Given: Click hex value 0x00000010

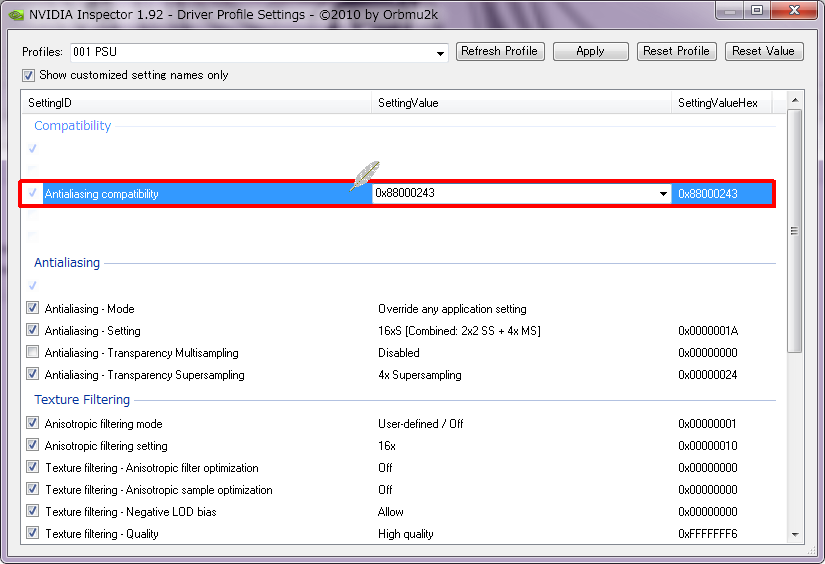Looking at the screenshot, I should tap(708, 446).
